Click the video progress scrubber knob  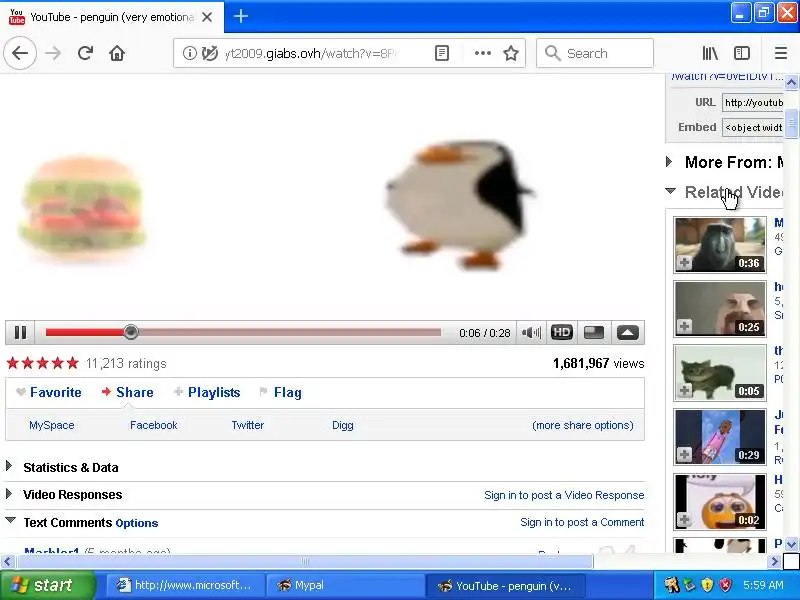click(x=131, y=332)
